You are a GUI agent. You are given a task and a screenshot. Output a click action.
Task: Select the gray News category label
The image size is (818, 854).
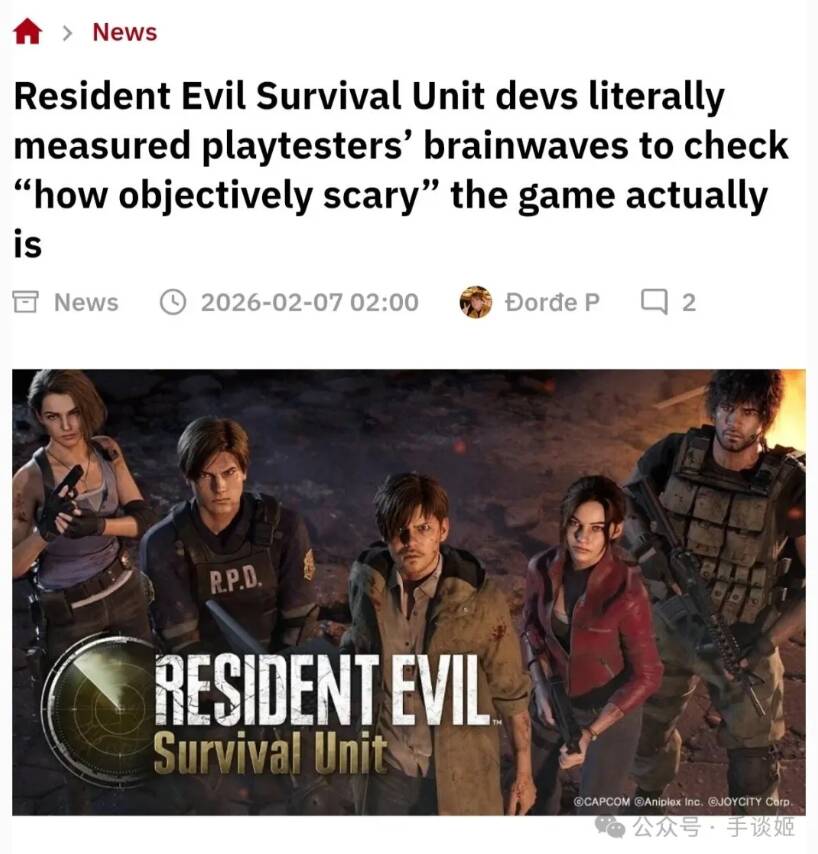(x=86, y=302)
